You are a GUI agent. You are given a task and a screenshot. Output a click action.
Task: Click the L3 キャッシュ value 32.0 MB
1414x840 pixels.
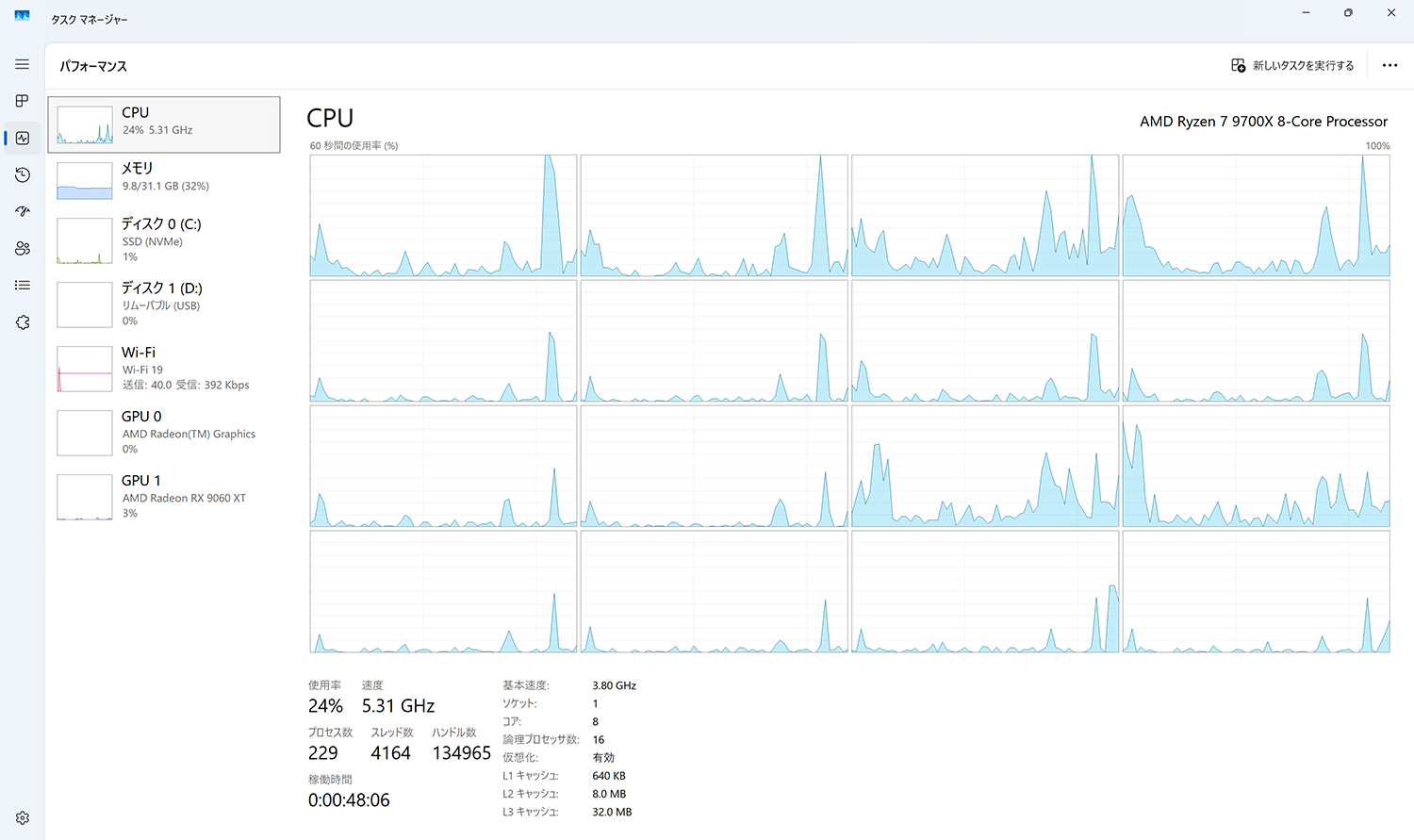point(612,812)
